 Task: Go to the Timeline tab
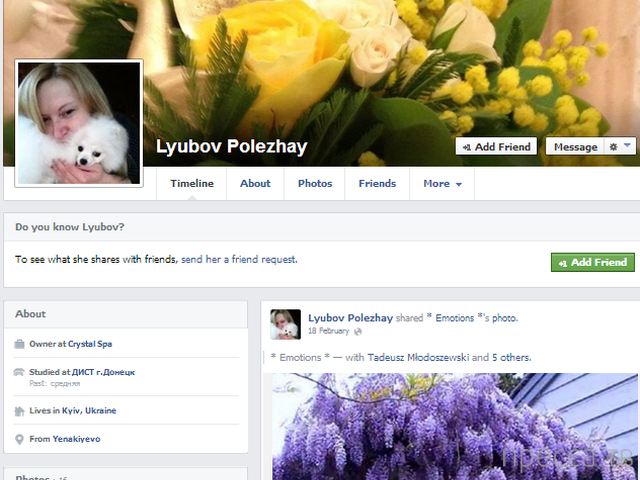(x=191, y=184)
